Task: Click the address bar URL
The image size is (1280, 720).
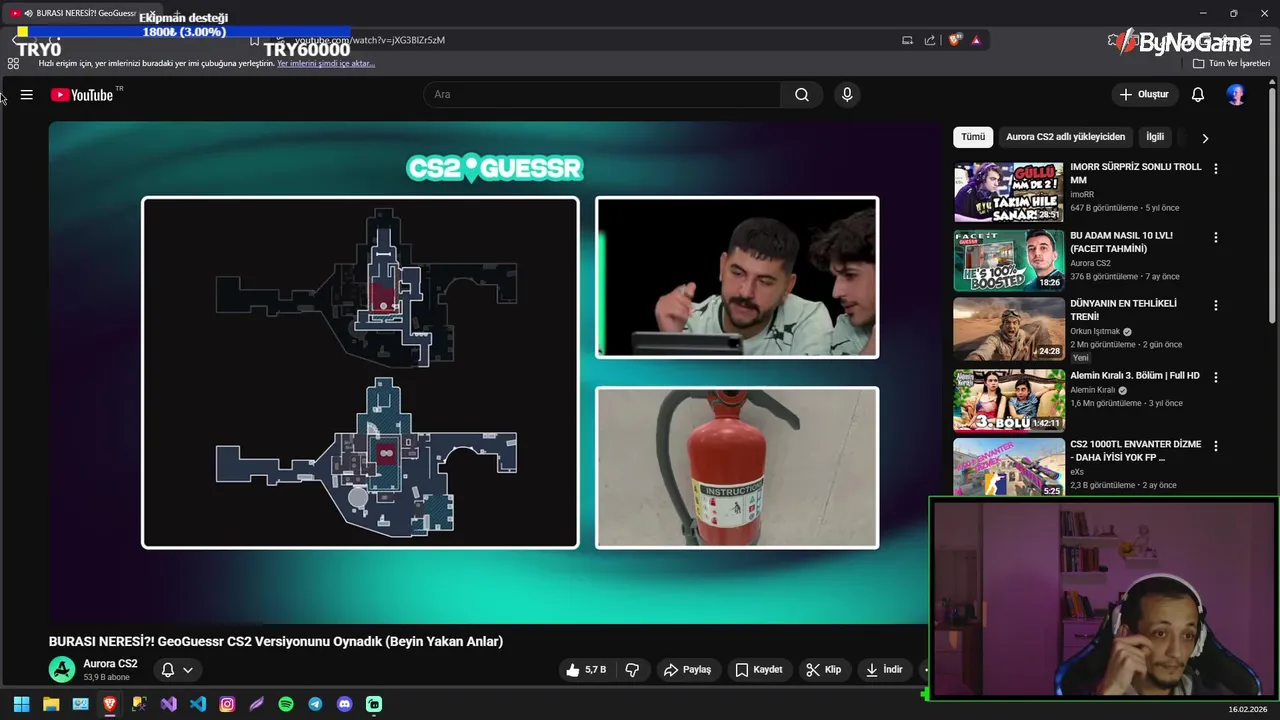Action: [370, 40]
